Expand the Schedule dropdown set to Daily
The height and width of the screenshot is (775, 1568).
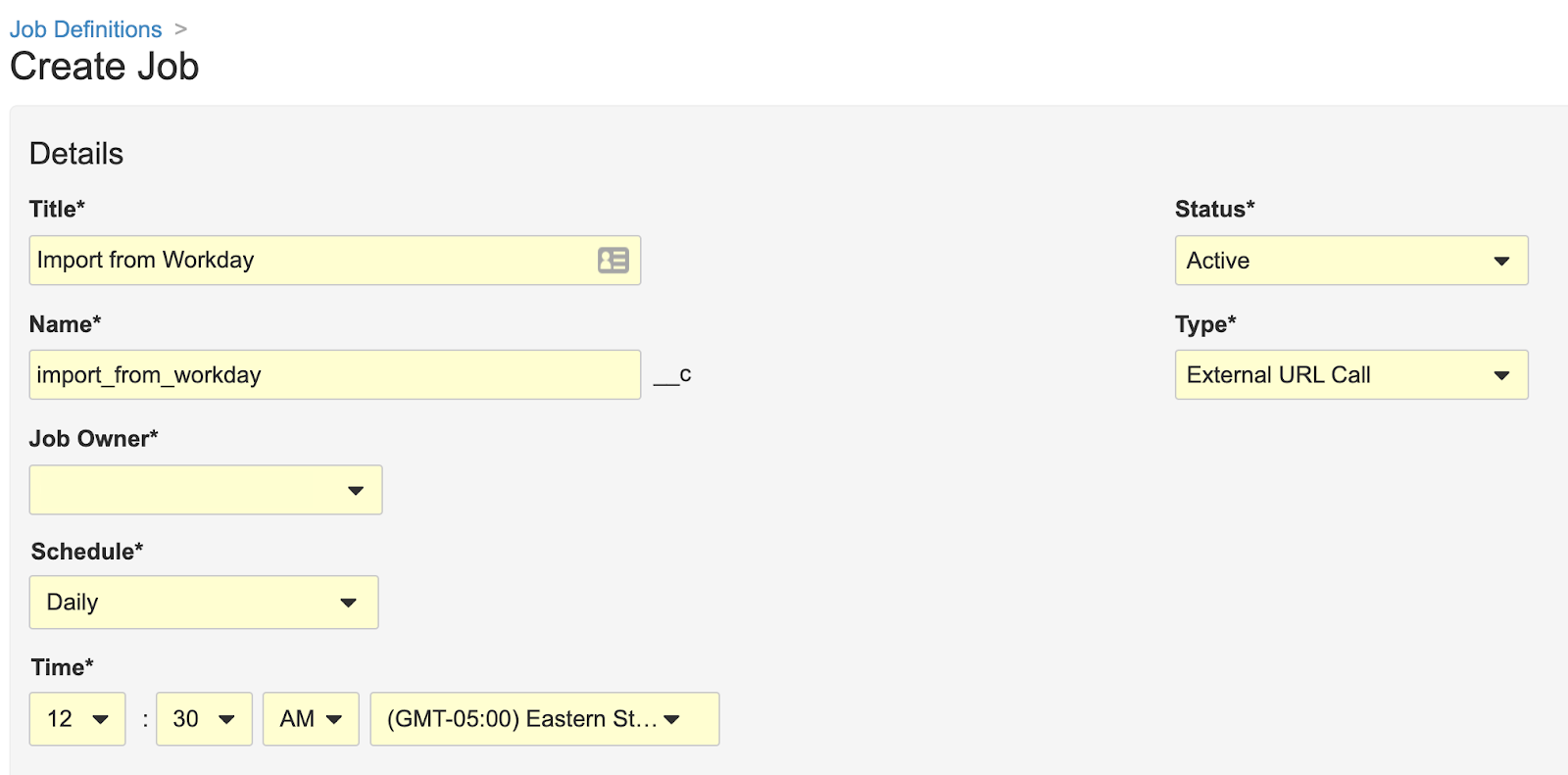tap(204, 603)
